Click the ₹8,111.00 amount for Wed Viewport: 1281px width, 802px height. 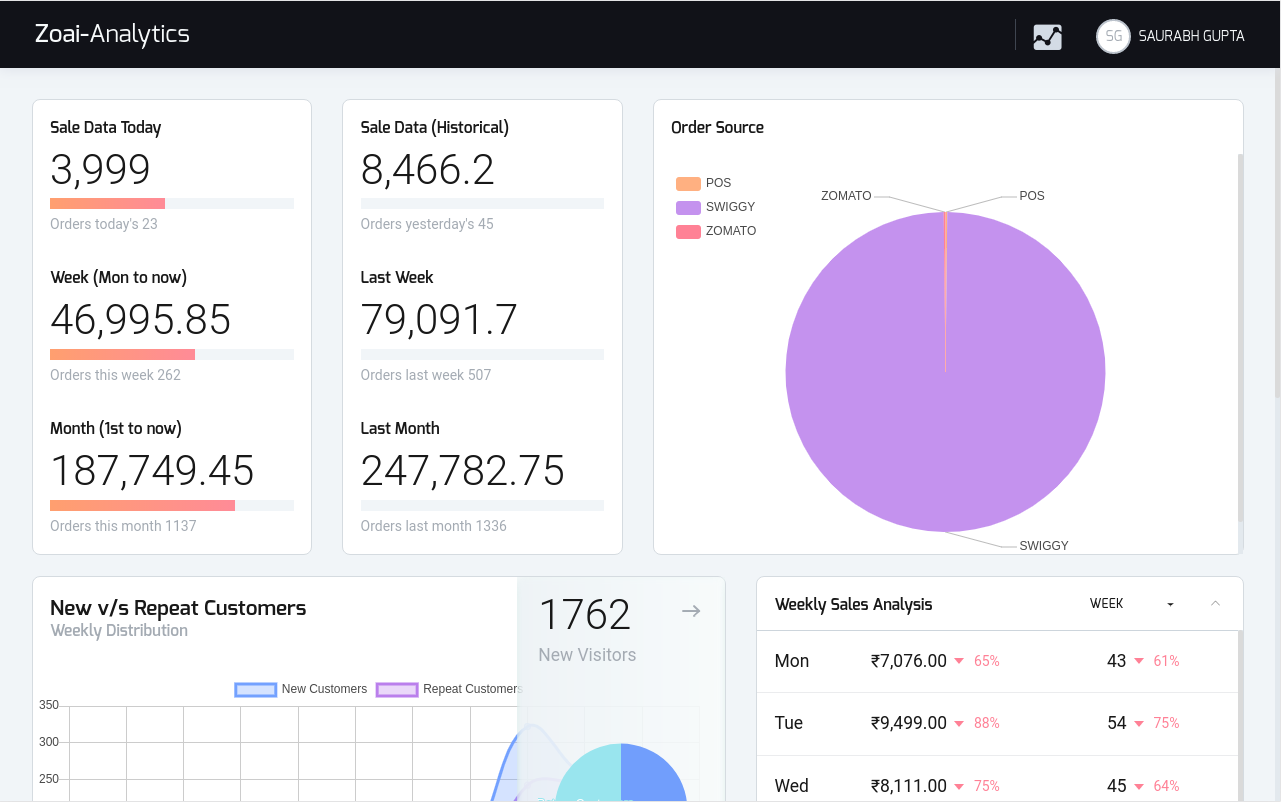[x=909, y=786]
